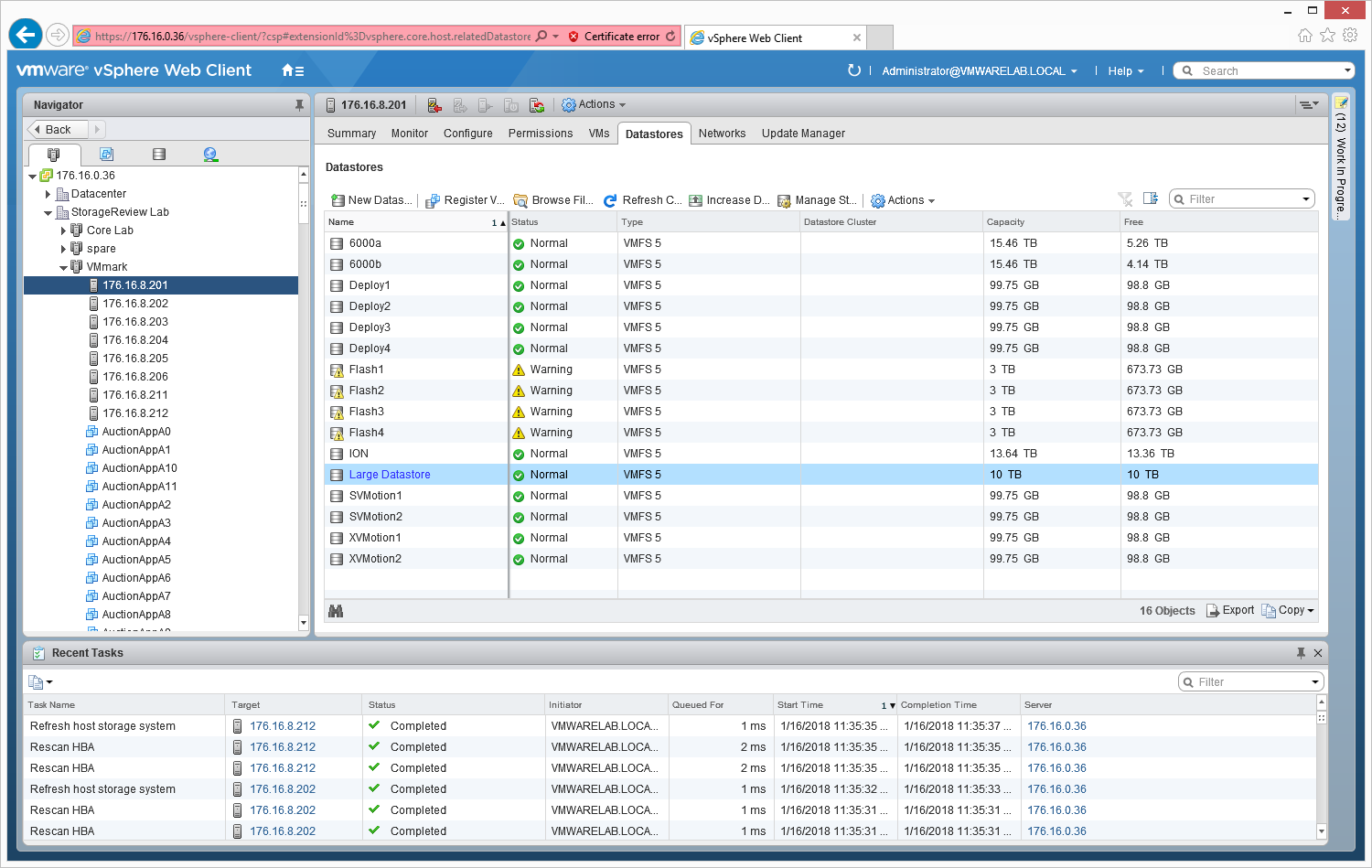Select host 176.16.8.202 in the Navigator tree
The image size is (1372, 868).
pos(135,304)
